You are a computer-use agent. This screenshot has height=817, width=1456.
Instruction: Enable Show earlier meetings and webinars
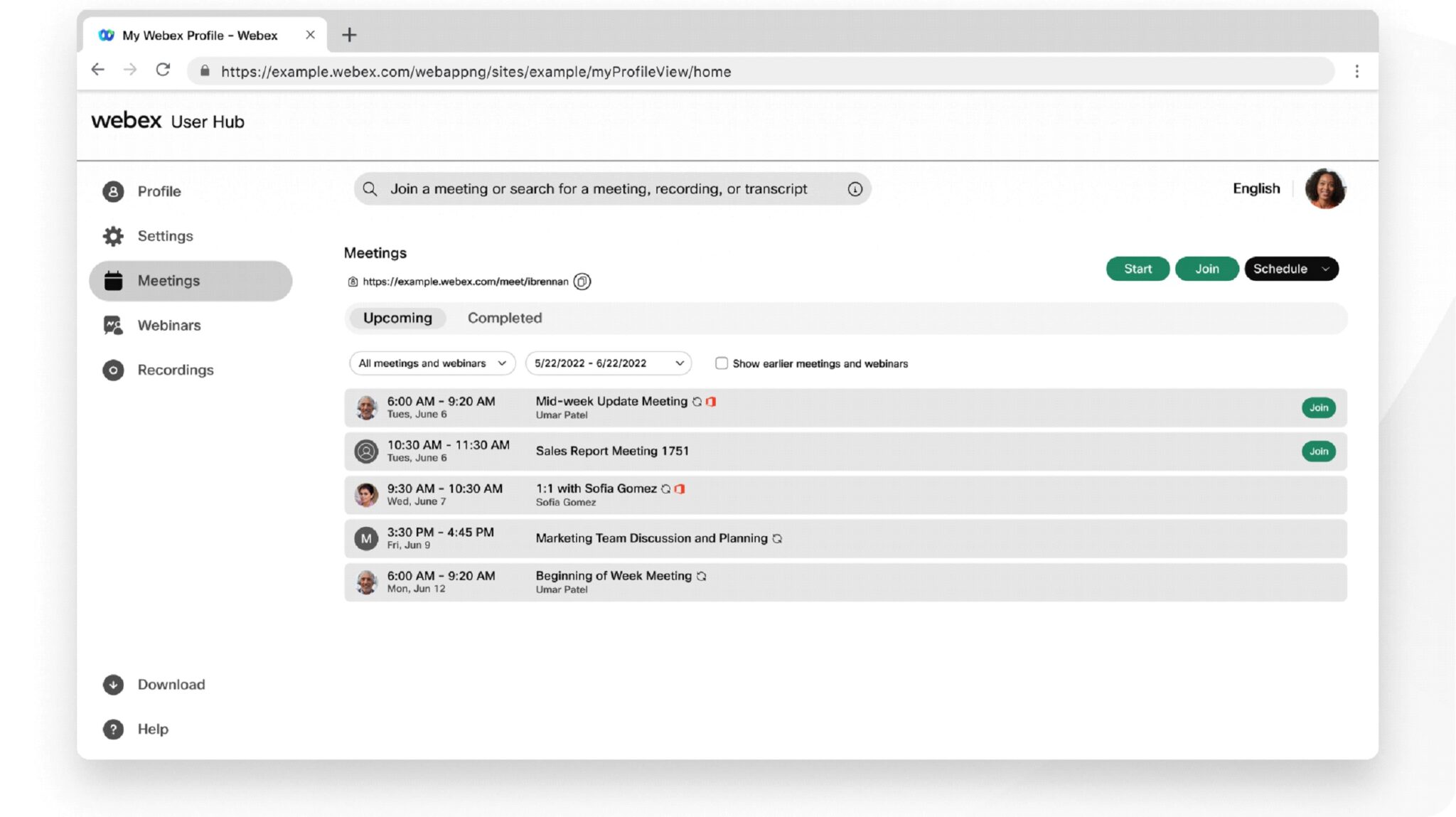tap(722, 363)
